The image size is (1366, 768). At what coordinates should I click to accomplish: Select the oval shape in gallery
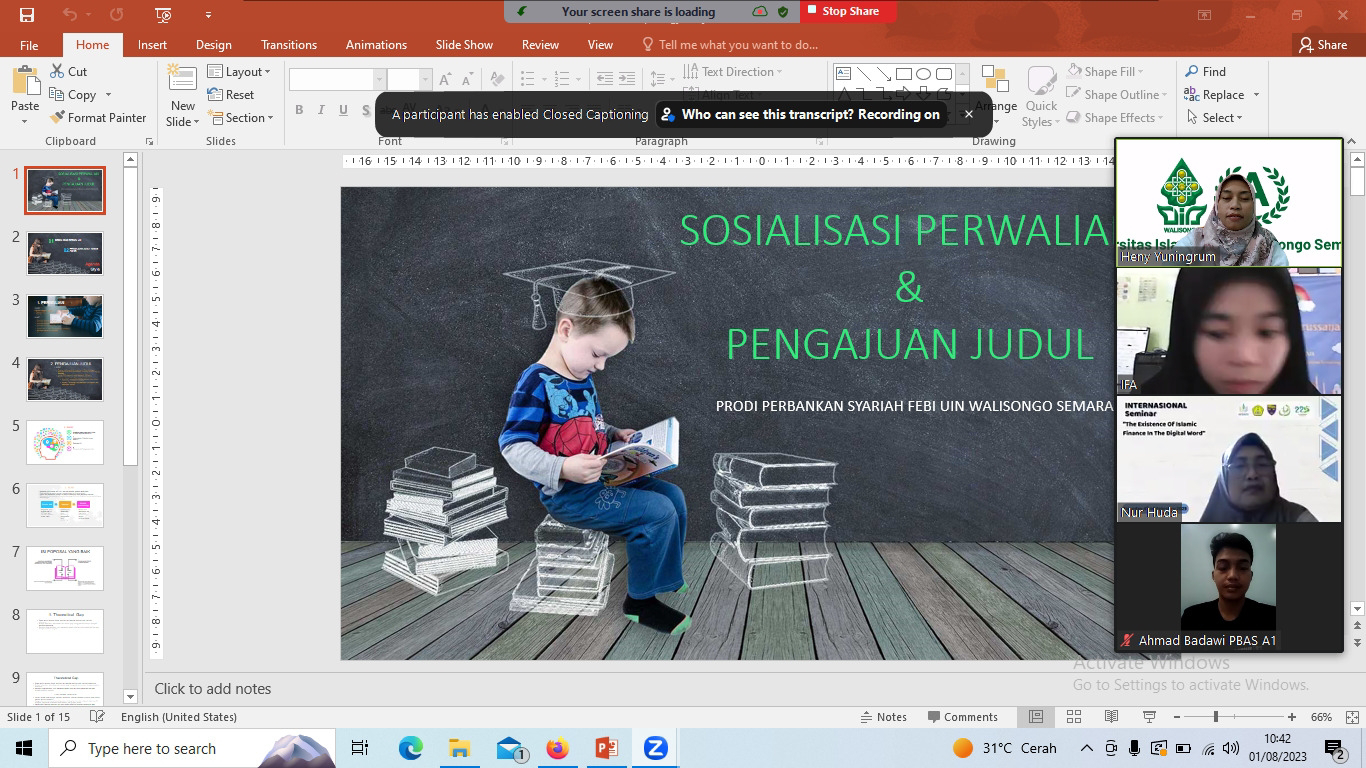point(924,74)
